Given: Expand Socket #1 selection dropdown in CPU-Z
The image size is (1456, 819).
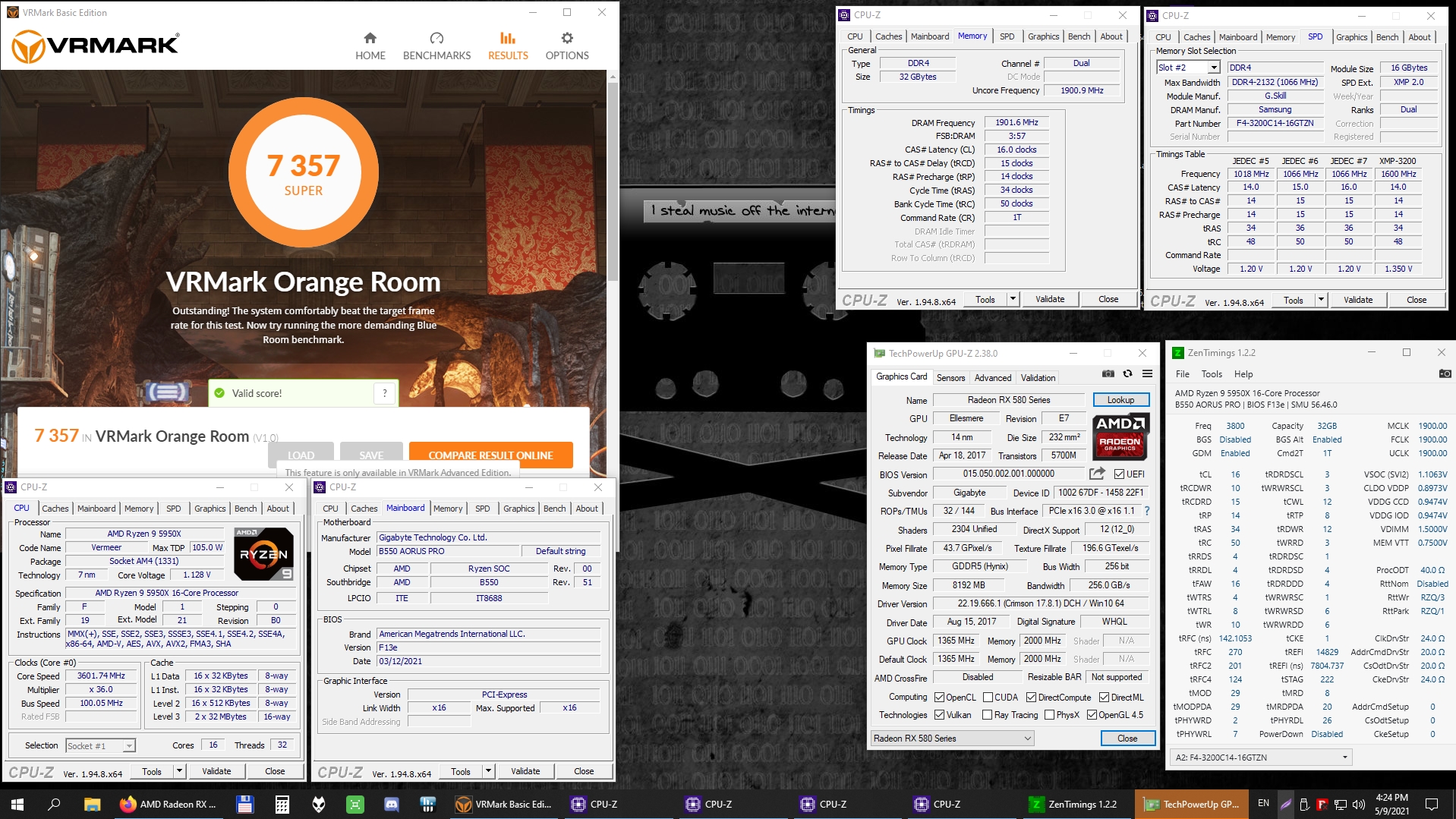Looking at the screenshot, I should pyautogui.click(x=129, y=746).
